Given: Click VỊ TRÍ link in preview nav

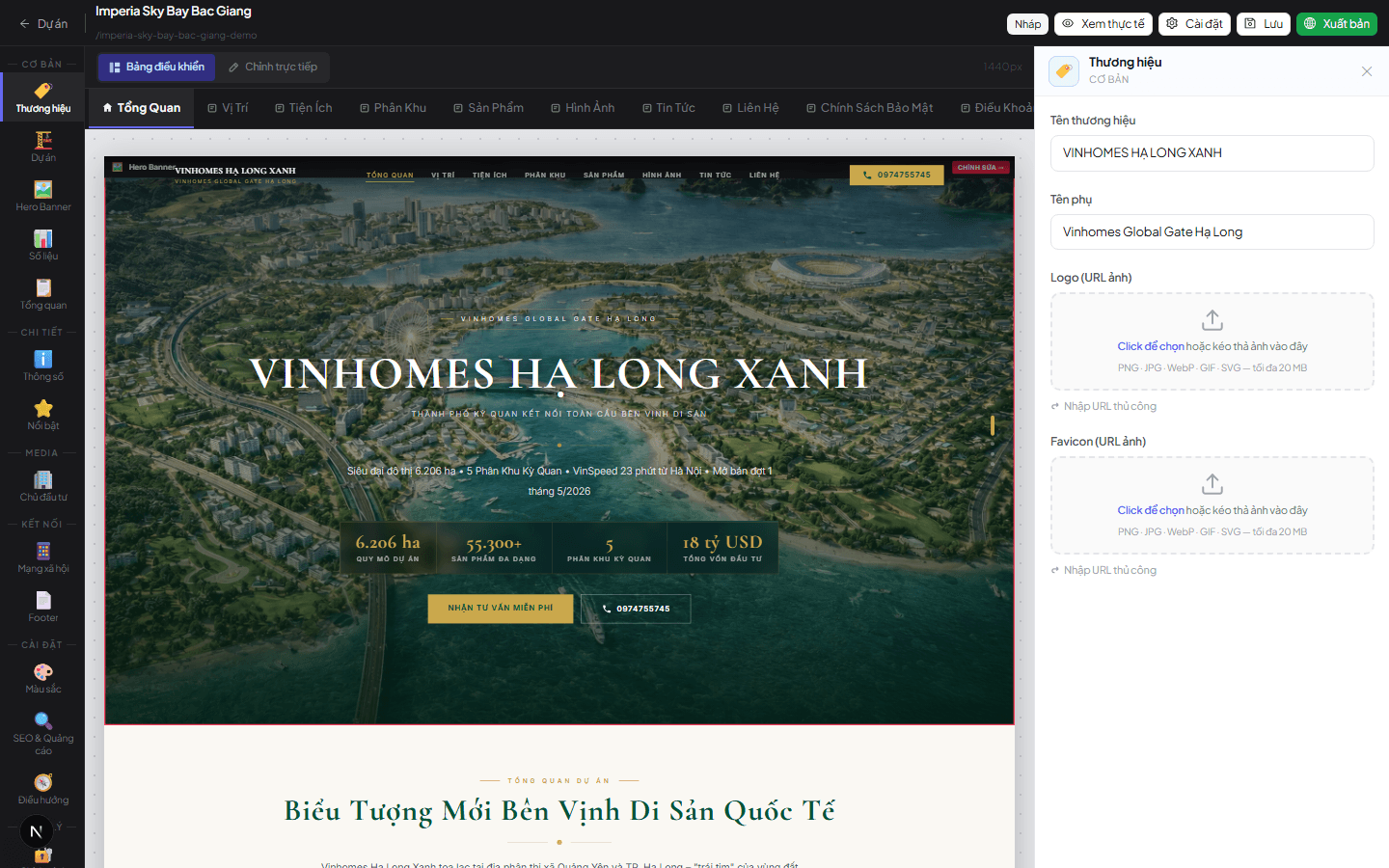Looking at the screenshot, I should click(x=443, y=176).
